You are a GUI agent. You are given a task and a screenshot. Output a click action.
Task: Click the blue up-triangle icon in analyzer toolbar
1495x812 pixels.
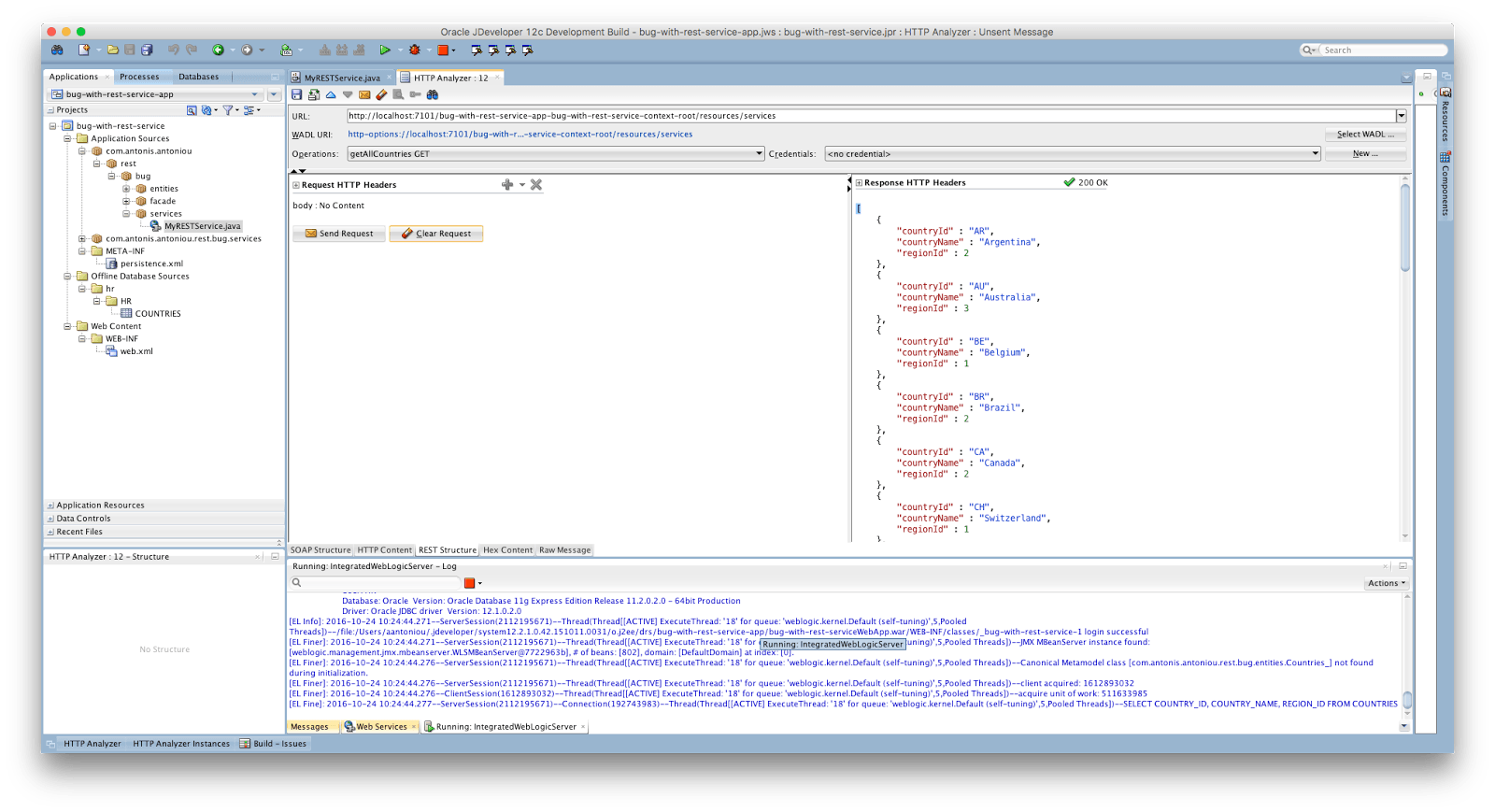point(331,94)
